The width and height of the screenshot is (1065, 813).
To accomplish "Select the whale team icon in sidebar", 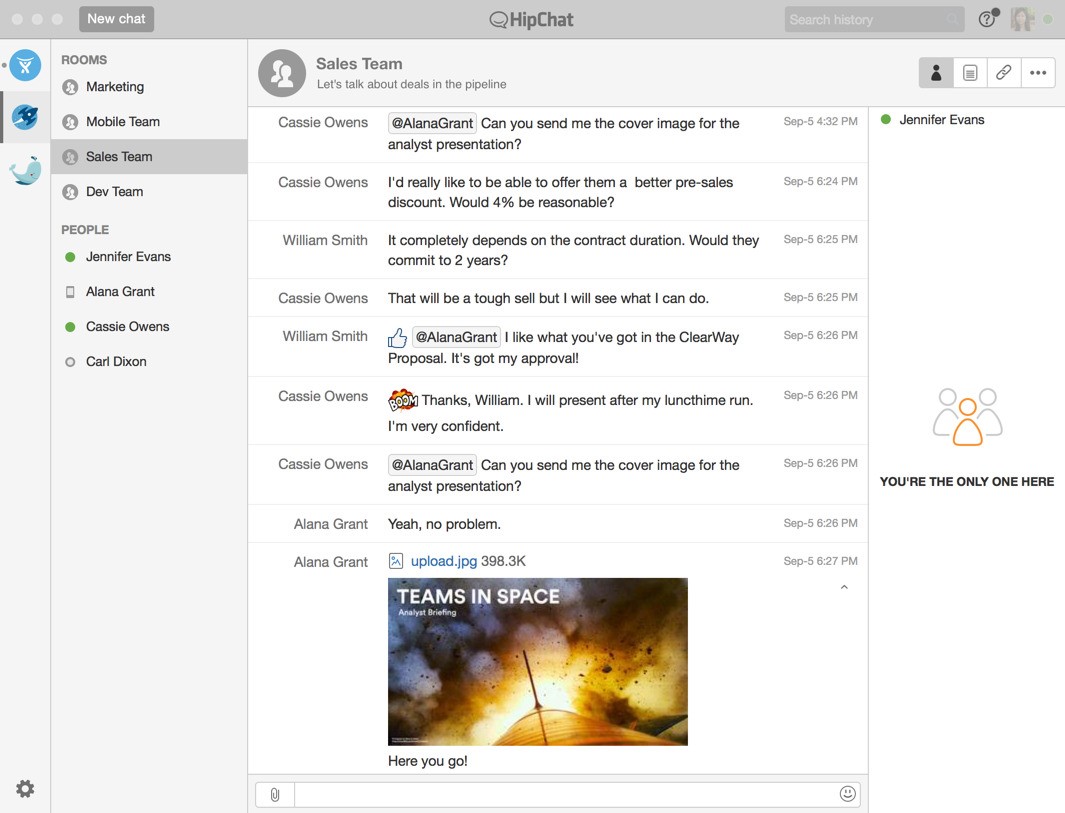I will [25, 170].
